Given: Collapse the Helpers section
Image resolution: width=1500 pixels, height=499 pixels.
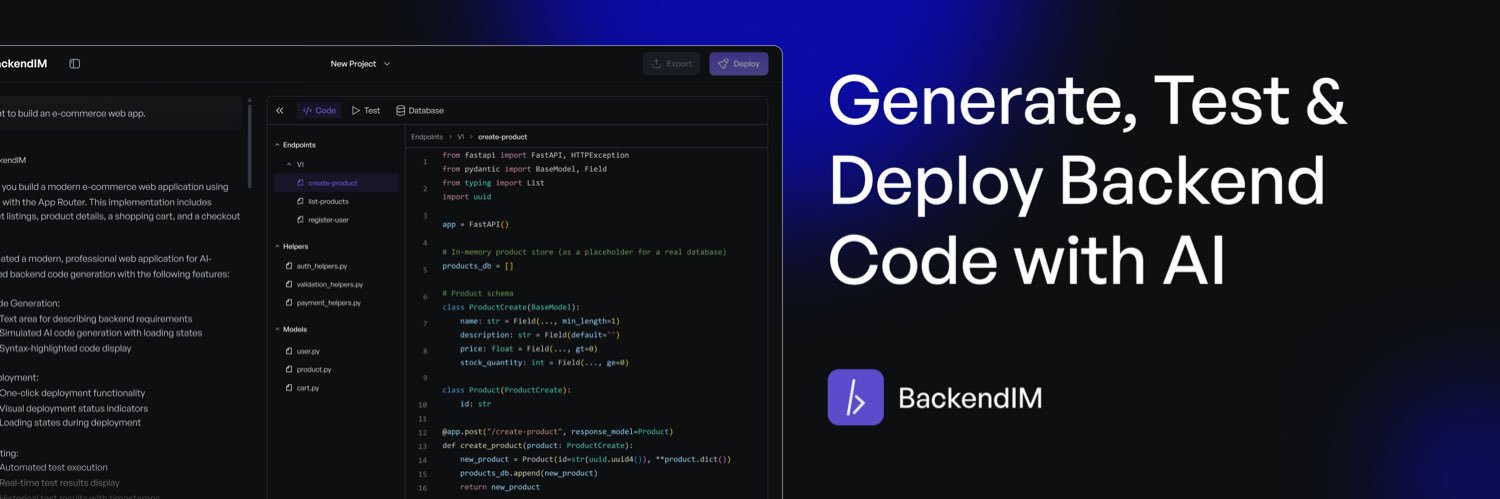Looking at the screenshot, I should [291, 246].
